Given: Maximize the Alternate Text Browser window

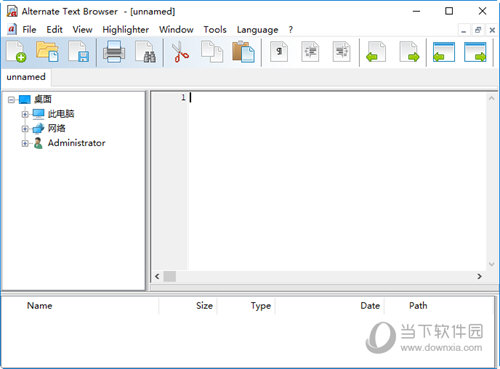Looking at the screenshot, I should [449, 11].
